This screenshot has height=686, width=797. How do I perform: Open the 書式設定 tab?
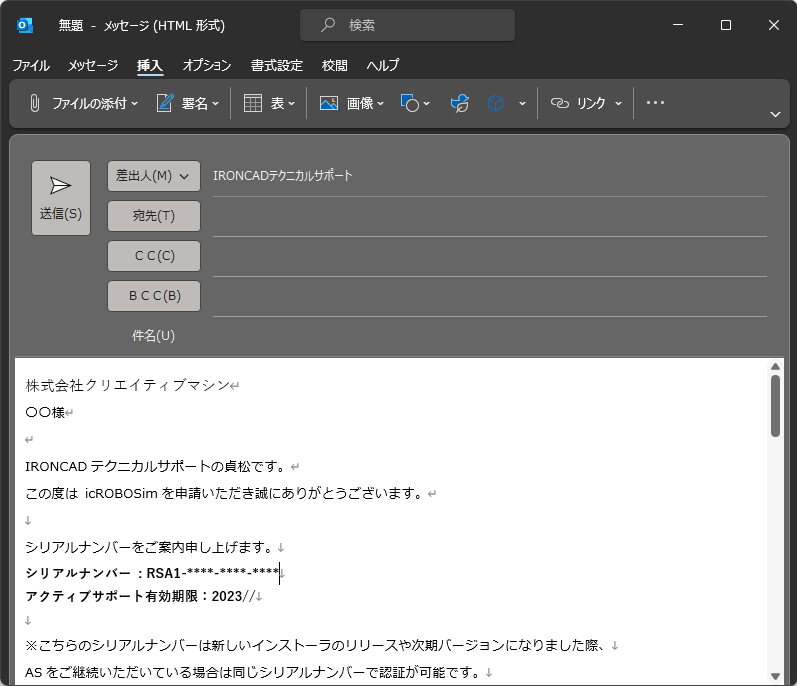tap(277, 66)
